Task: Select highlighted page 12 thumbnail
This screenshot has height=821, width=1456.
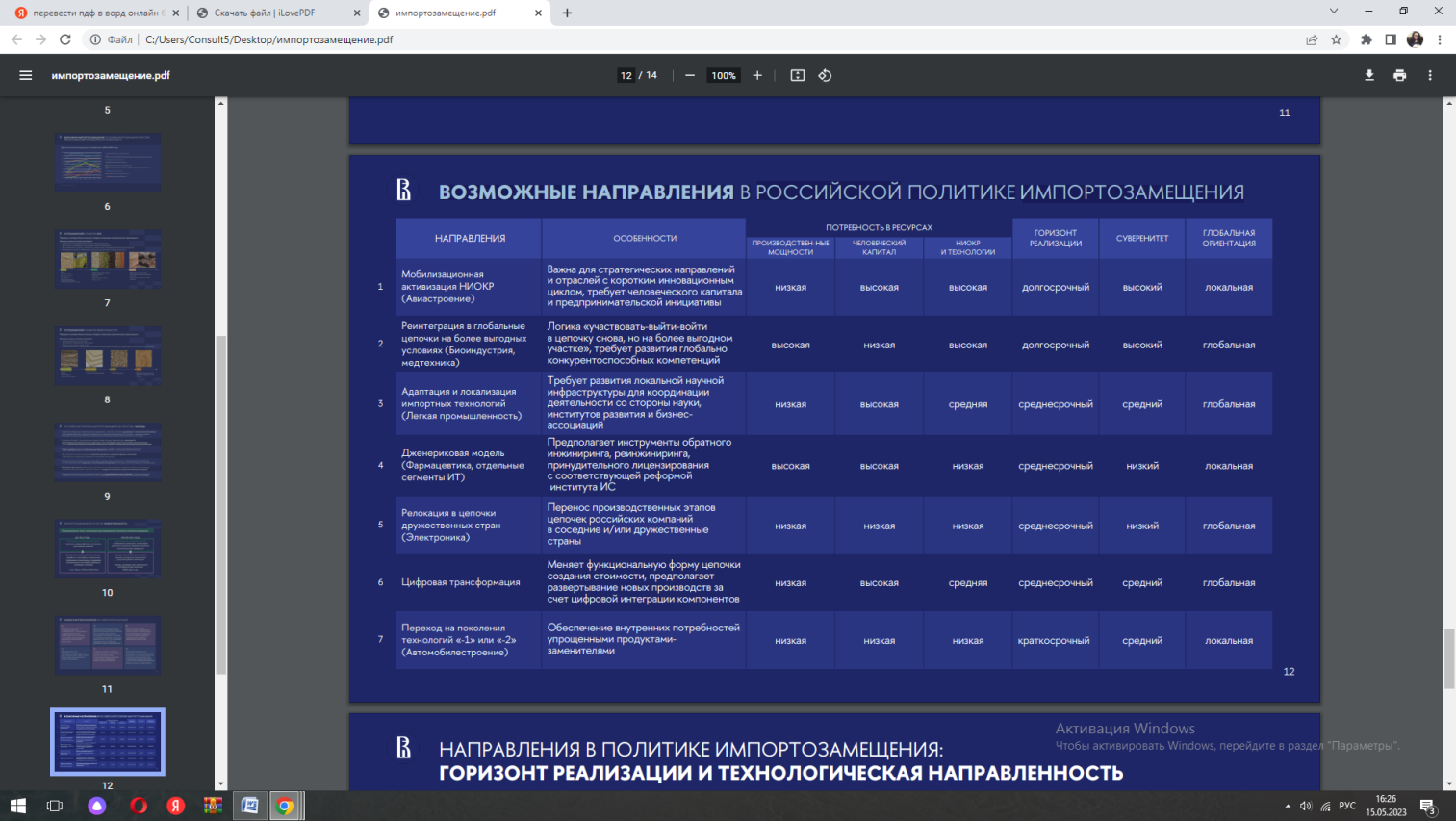Action: point(107,741)
